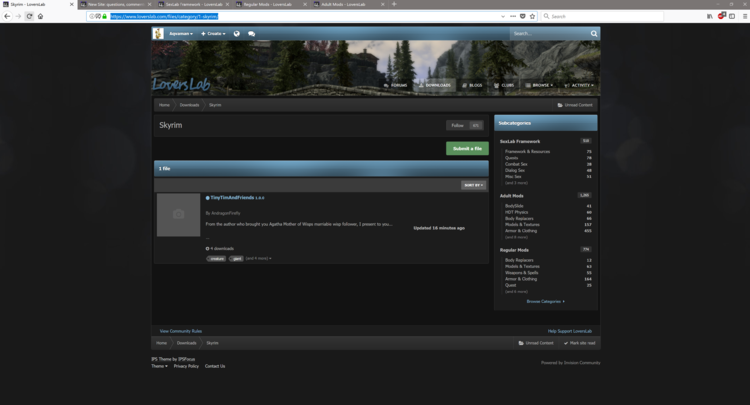
Task: Click the Privacy Policy footer link
Action: (186, 366)
